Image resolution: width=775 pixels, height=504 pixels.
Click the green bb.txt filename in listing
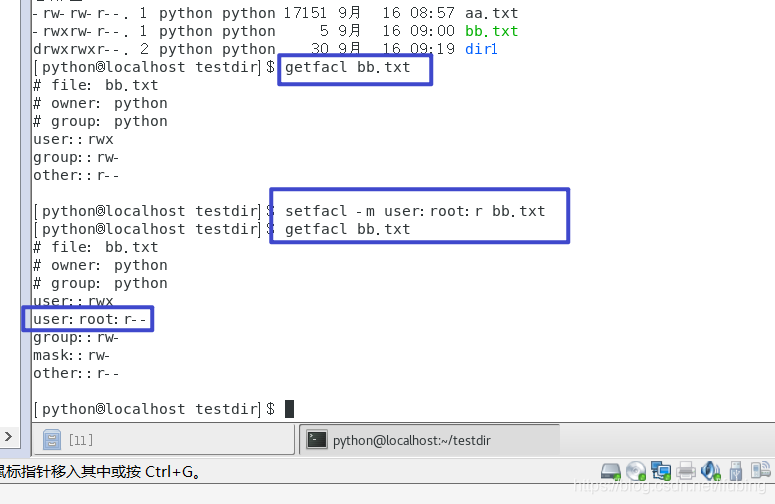coord(491,31)
